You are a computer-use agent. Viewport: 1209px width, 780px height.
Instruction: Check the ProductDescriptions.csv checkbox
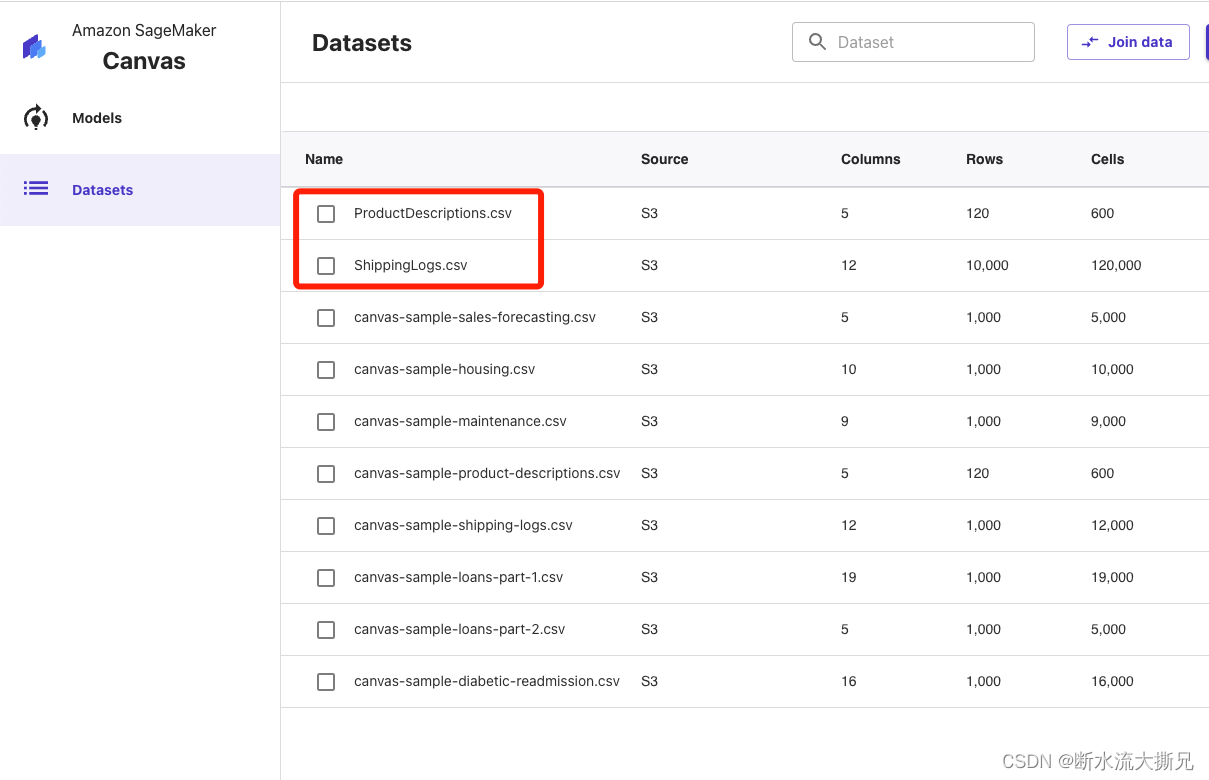(326, 214)
